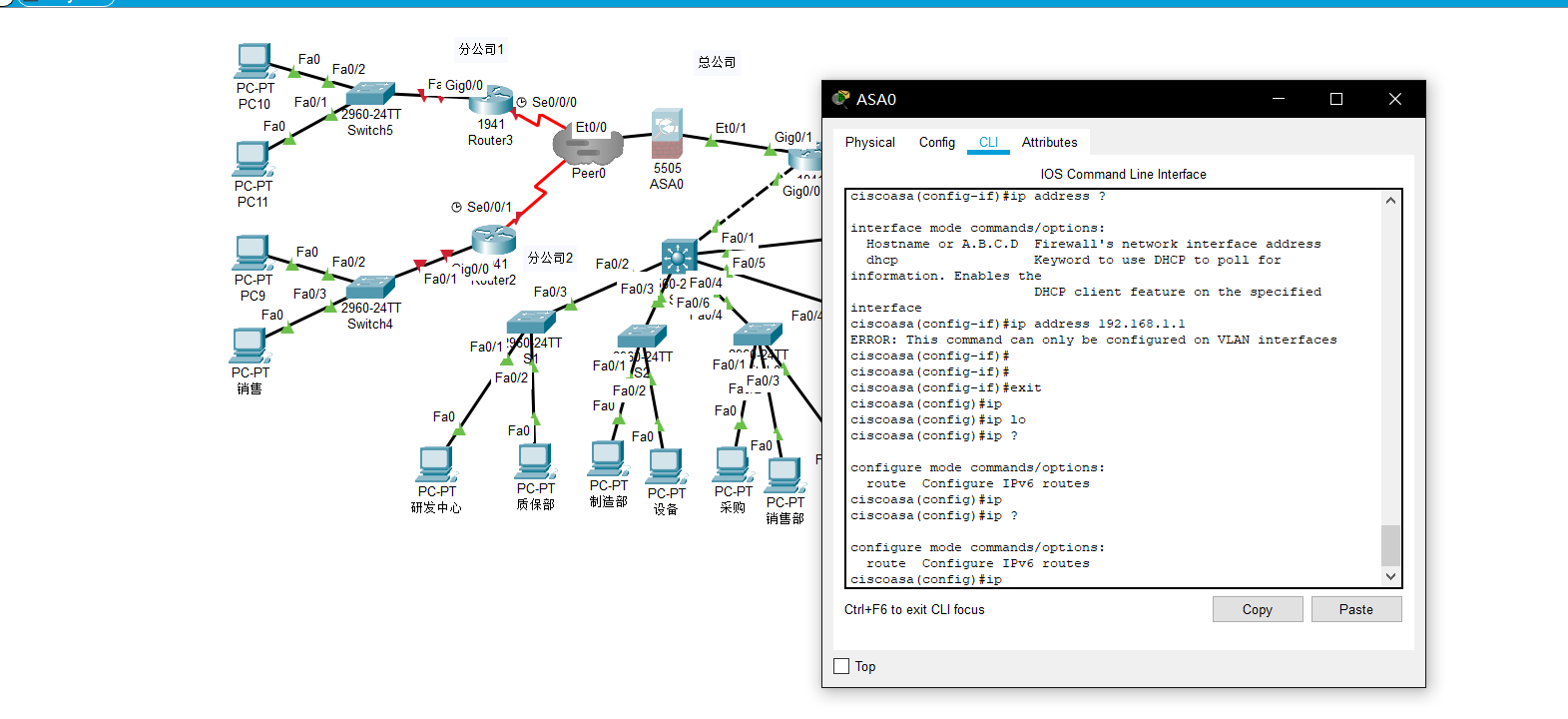Screen dimensions: 1568x719
Task: Open the ASA0 5505 firewall device icon
Action: tap(667, 134)
